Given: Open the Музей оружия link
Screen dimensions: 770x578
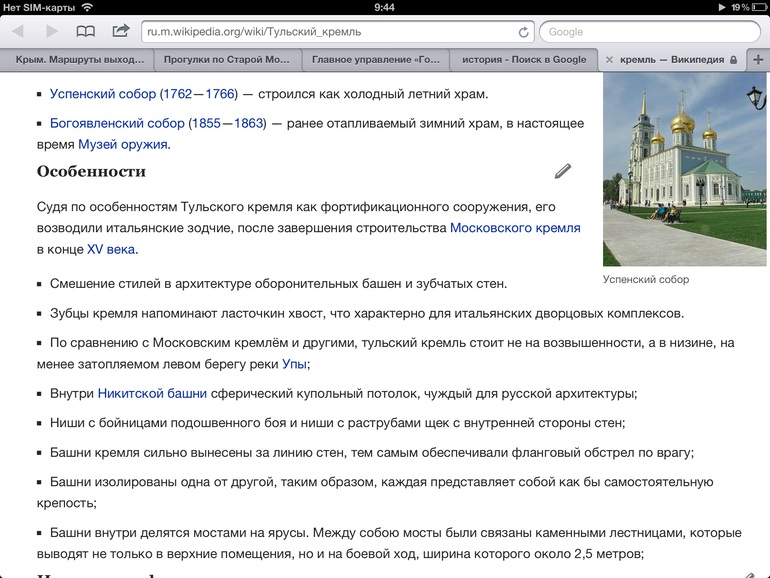Looking at the screenshot, I should 124,144.
